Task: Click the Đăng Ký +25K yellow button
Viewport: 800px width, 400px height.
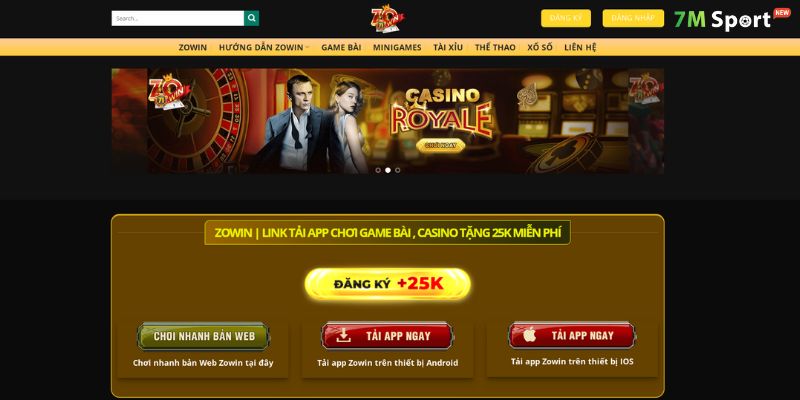Action: (388, 284)
